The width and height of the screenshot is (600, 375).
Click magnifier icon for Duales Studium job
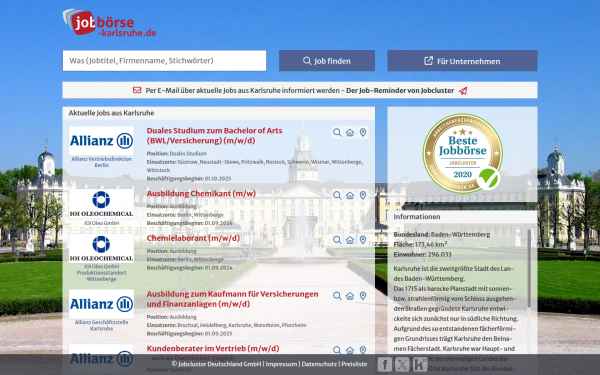click(x=337, y=132)
